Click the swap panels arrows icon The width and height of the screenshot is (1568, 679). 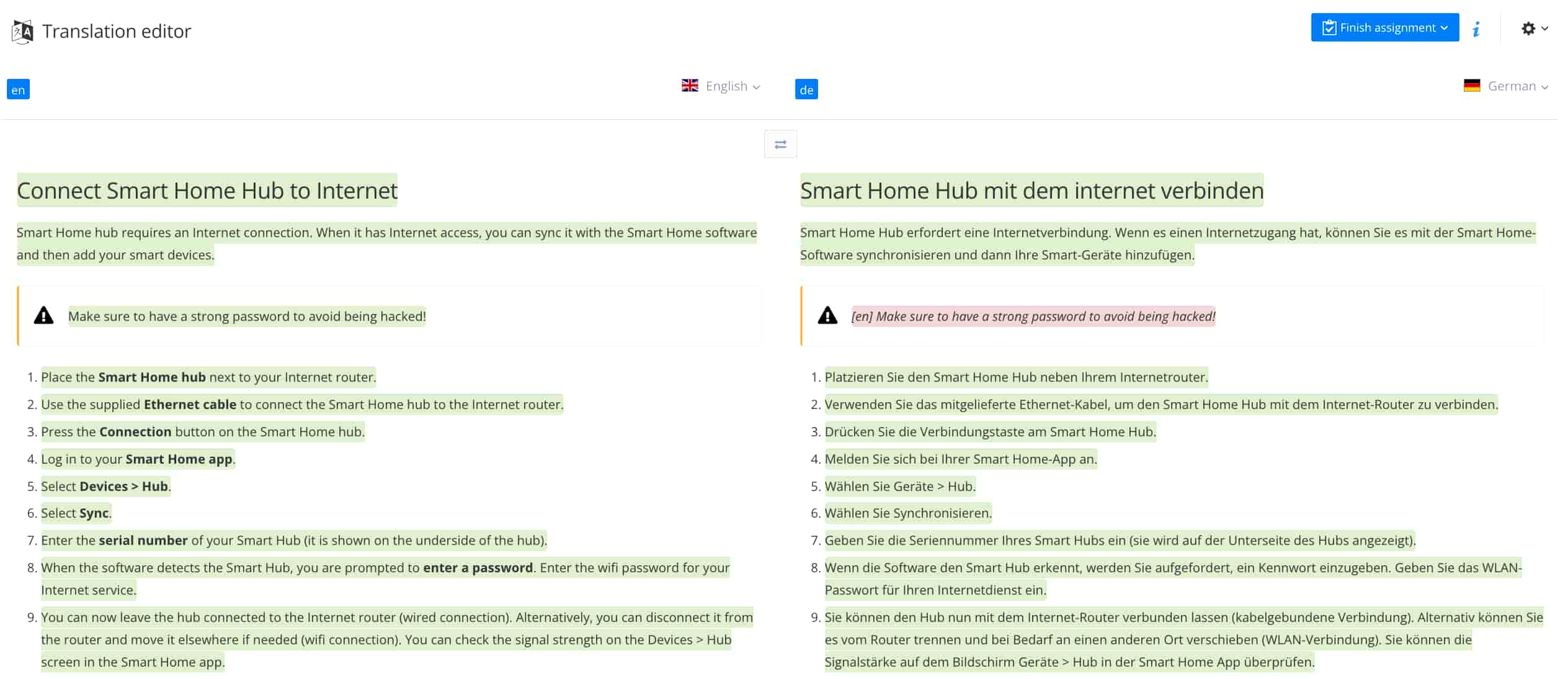pyautogui.click(x=780, y=145)
